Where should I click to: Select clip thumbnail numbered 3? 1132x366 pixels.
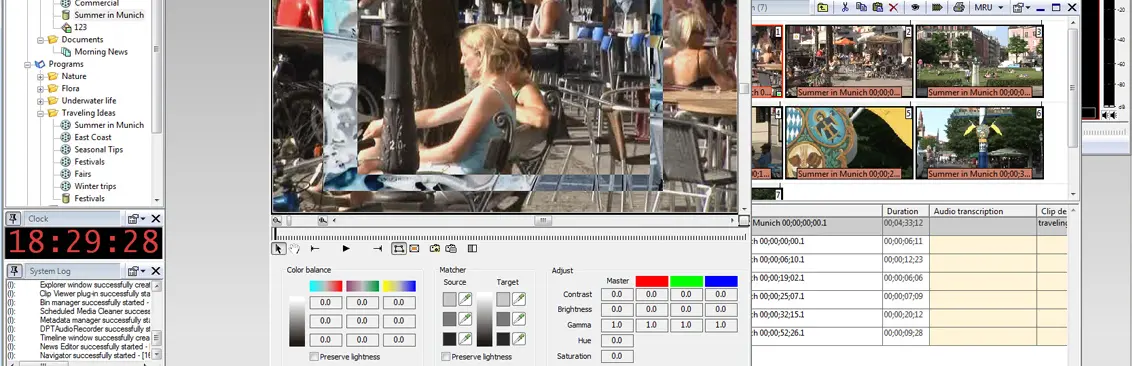pyautogui.click(x=979, y=61)
